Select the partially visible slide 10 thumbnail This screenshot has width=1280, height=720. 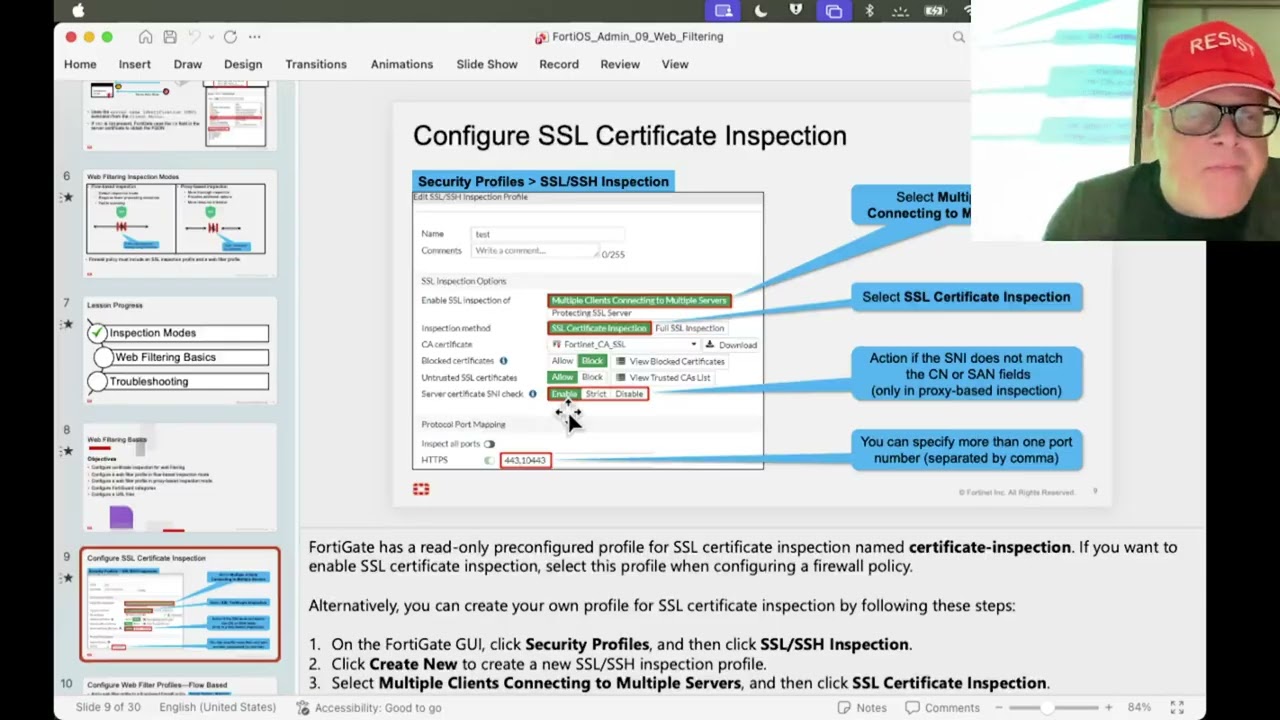click(x=180, y=686)
